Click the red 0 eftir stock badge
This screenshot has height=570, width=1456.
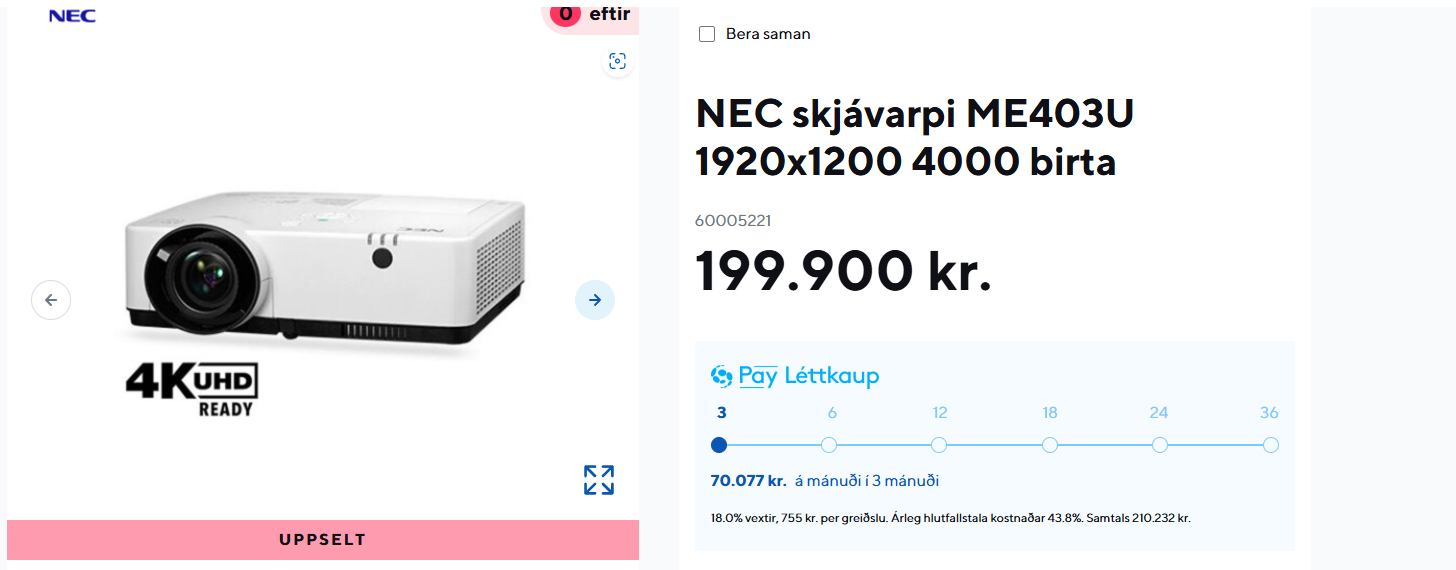[590, 15]
